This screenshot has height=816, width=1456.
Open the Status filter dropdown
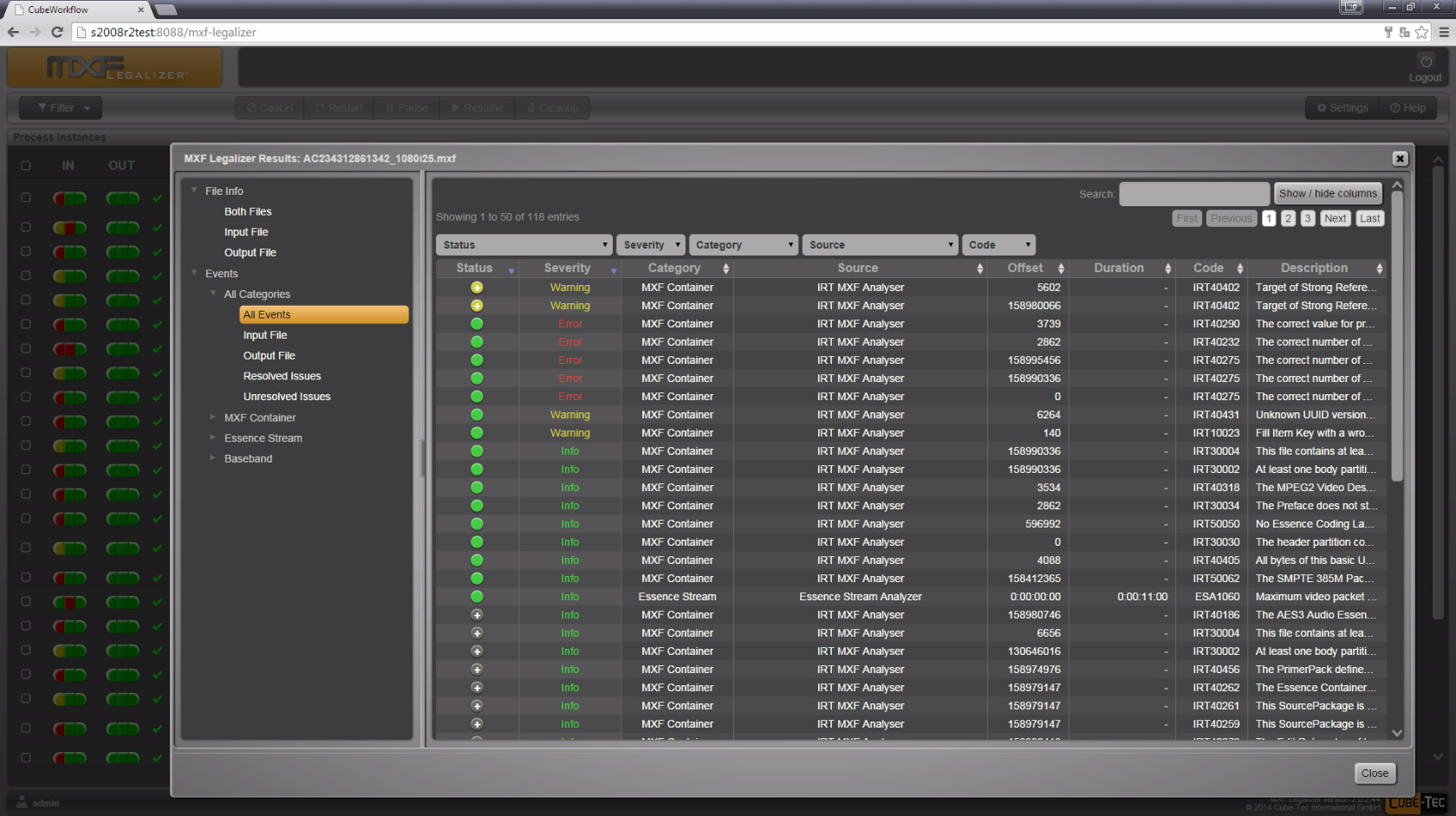click(x=523, y=245)
